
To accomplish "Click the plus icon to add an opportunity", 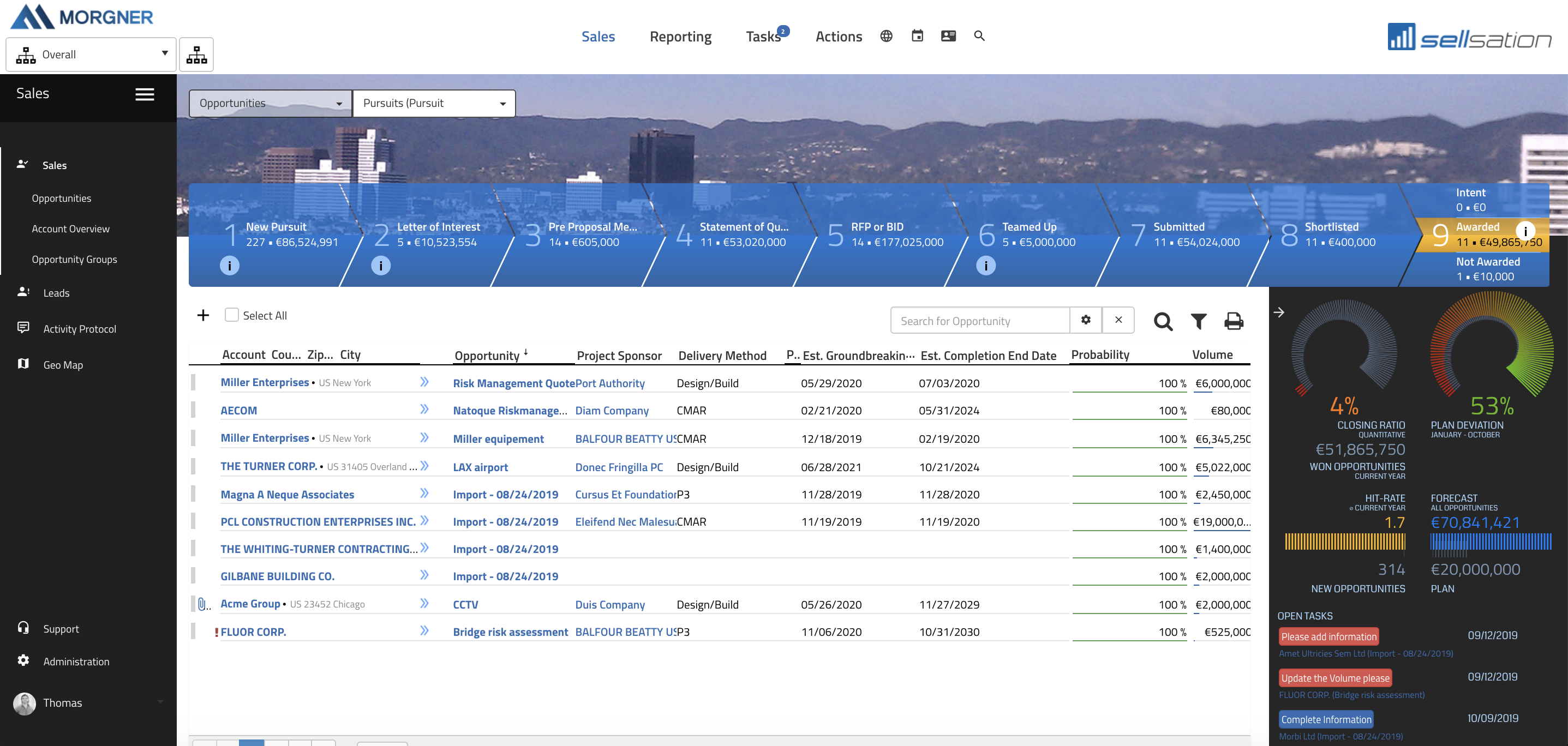I will click(x=204, y=315).
